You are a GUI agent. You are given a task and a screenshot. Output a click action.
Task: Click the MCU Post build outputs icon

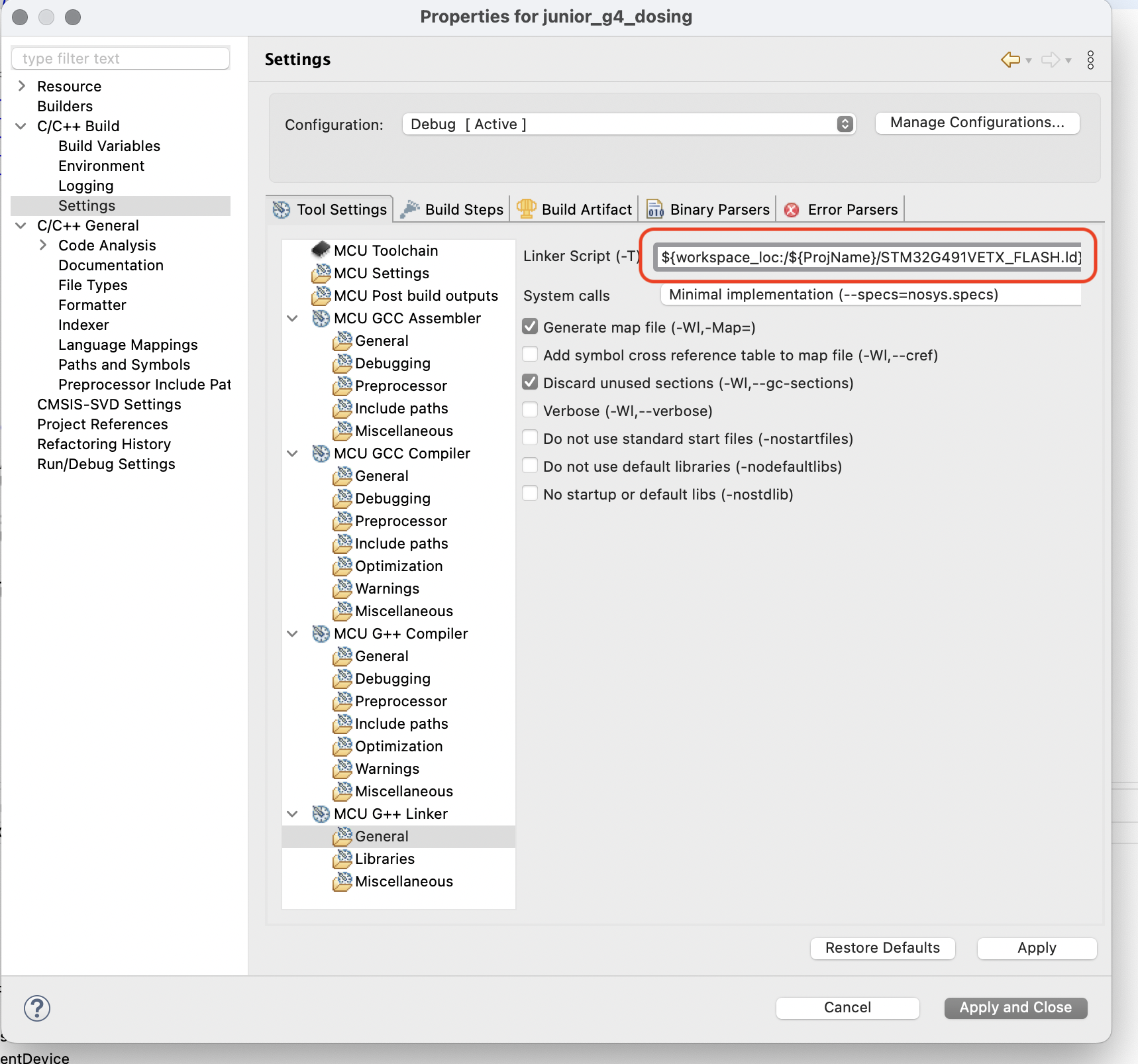pos(321,295)
